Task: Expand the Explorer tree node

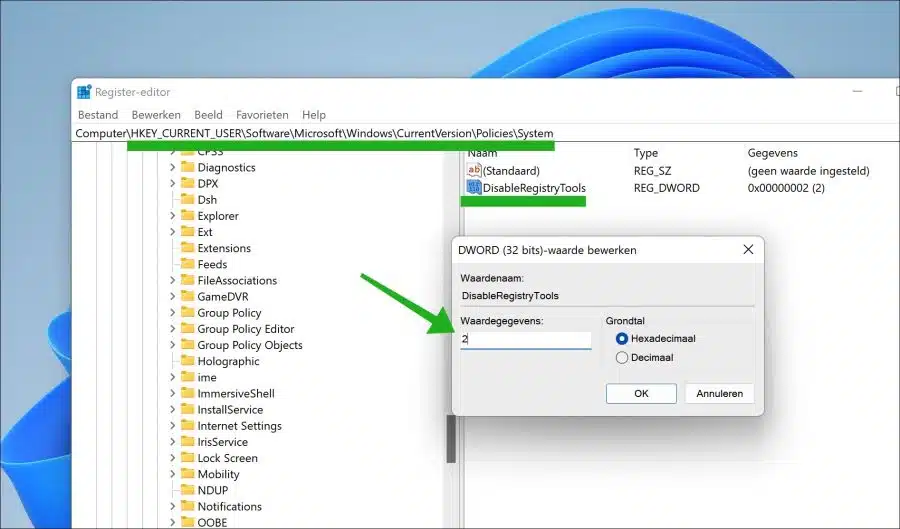Action: click(x=173, y=215)
